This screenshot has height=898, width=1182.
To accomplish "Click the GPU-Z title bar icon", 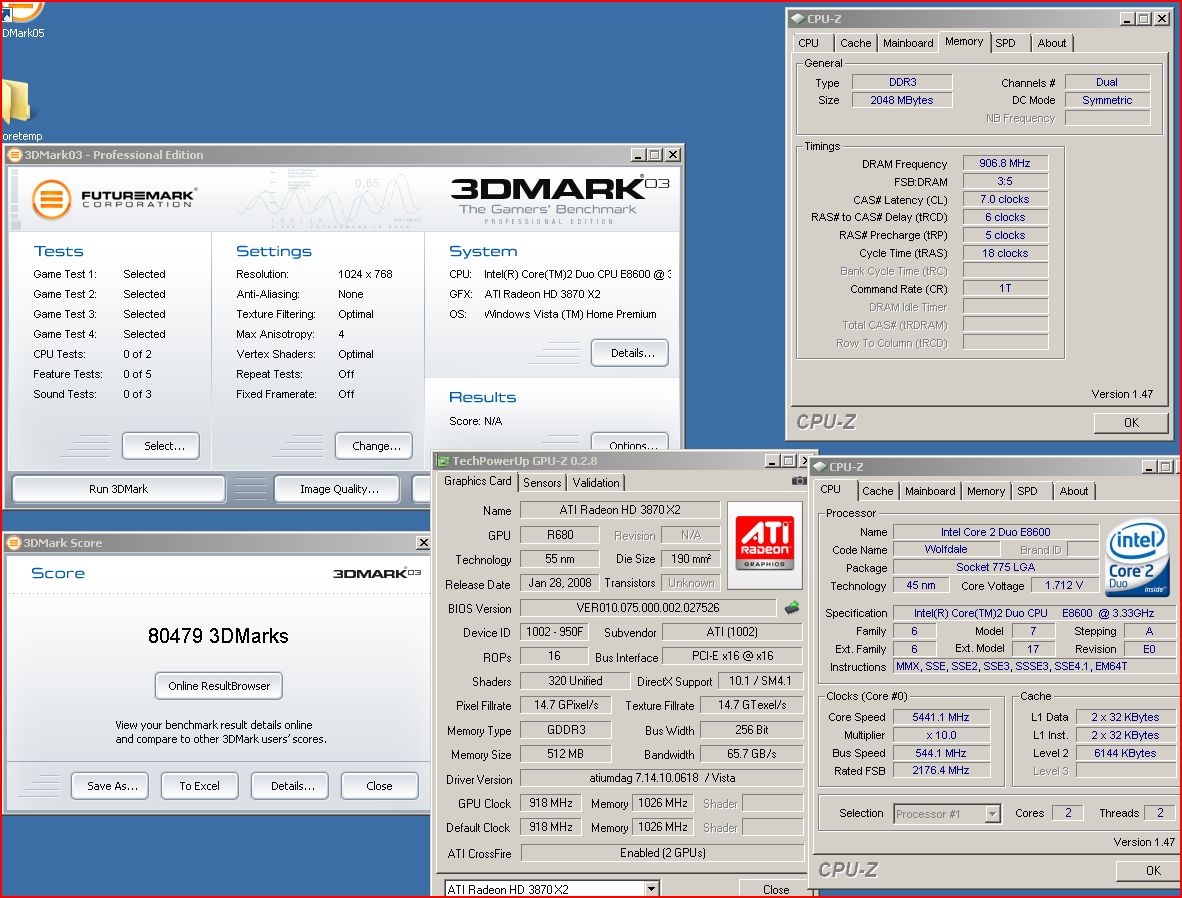I will click(x=443, y=461).
